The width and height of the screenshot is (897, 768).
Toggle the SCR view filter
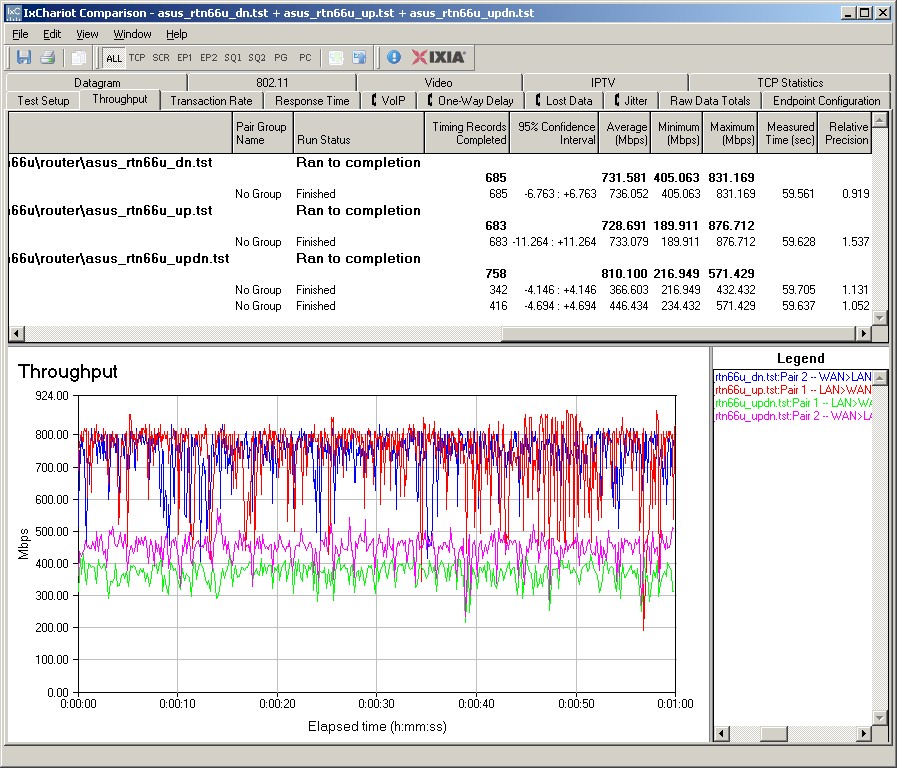(x=161, y=58)
